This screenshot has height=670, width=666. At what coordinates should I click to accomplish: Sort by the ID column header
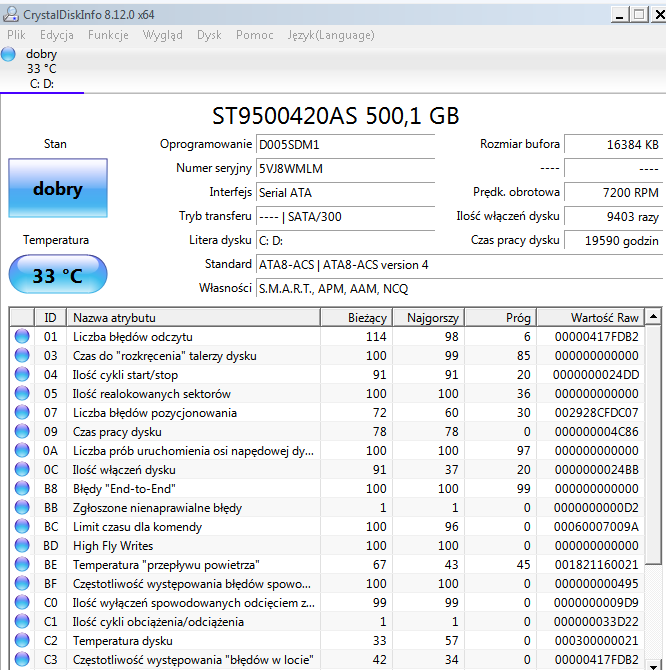[50, 317]
